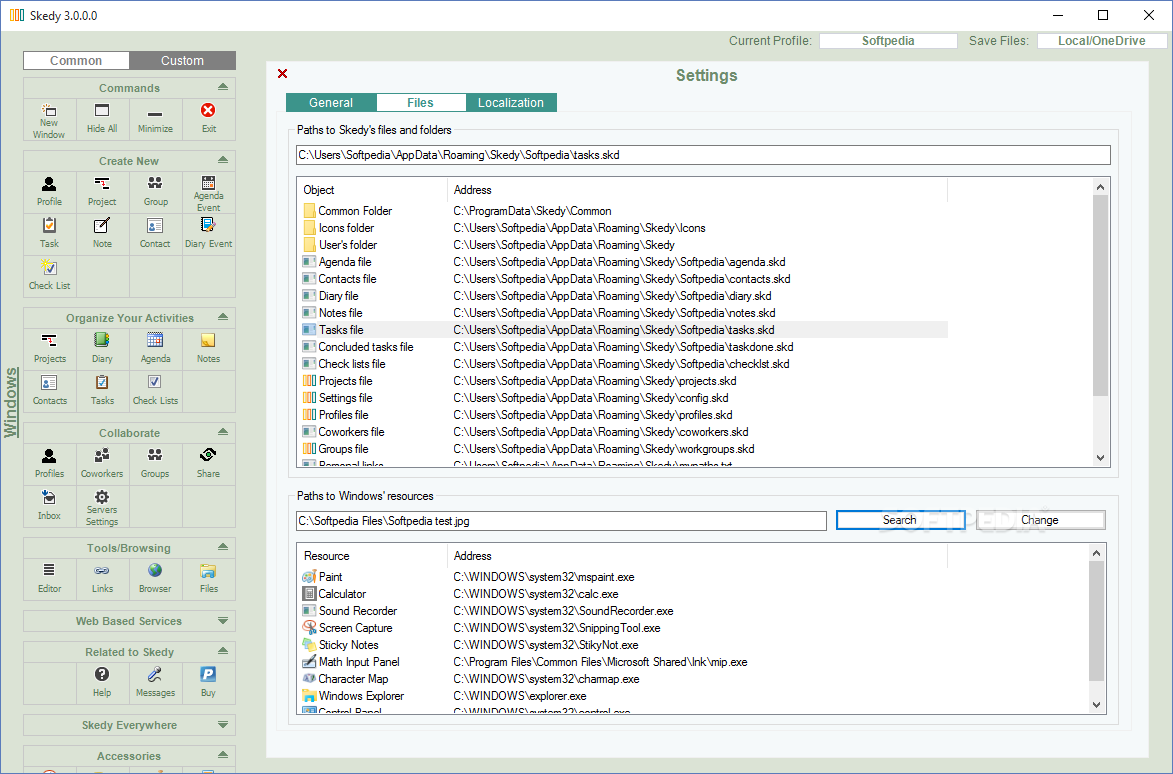Viewport: 1173px width, 774px height.
Task: Collapse the Commands section
Action: click(223, 87)
